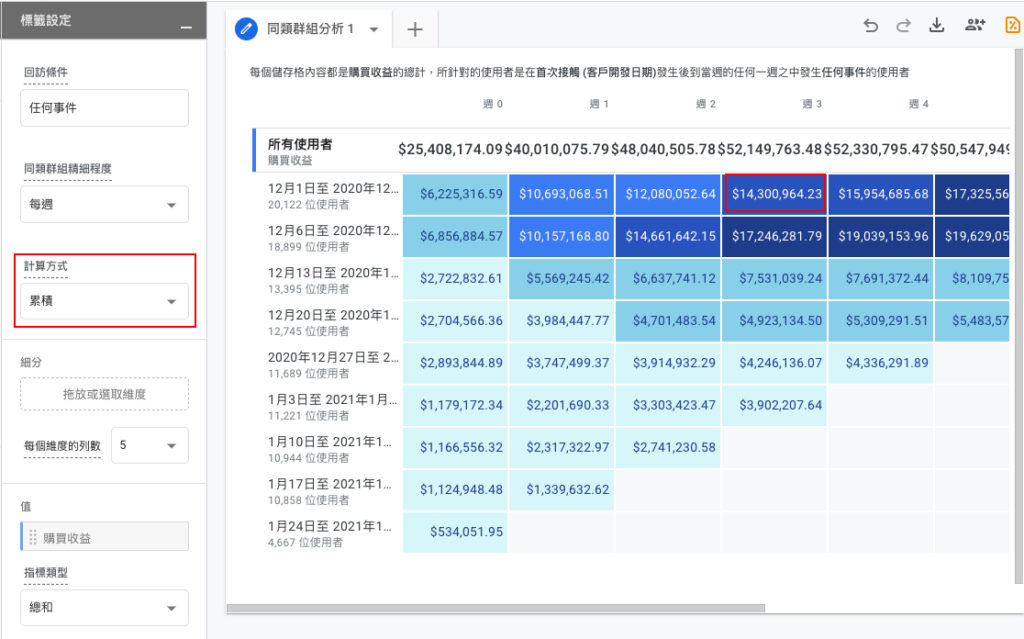The width and height of the screenshot is (1024, 639).
Task: Click the blue pencil edit icon
Action: pyautogui.click(x=246, y=29)
